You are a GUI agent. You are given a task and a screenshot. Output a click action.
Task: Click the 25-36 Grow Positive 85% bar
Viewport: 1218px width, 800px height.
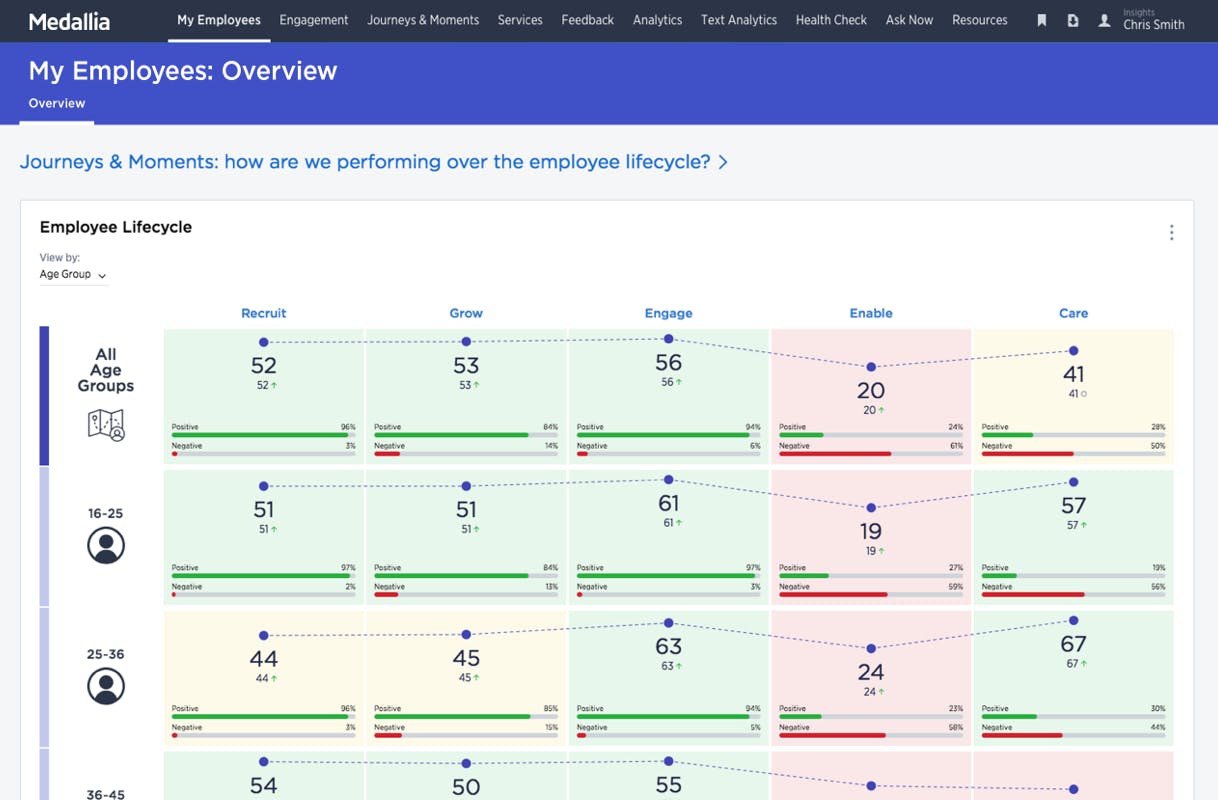pyautogui.click(x=466, y=717)
